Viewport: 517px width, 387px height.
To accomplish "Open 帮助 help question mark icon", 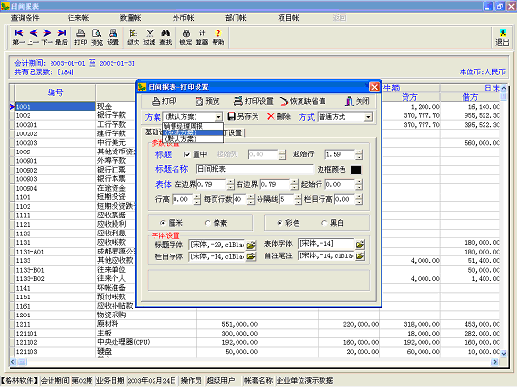I will click(218, 37).
